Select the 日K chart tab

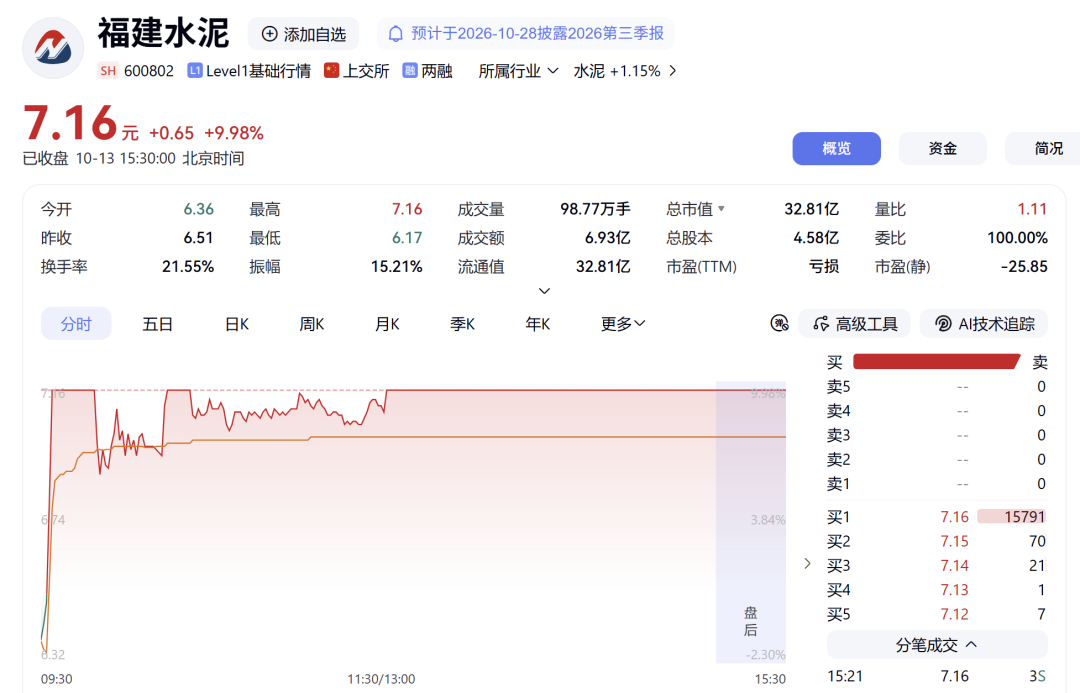point(236,324)
